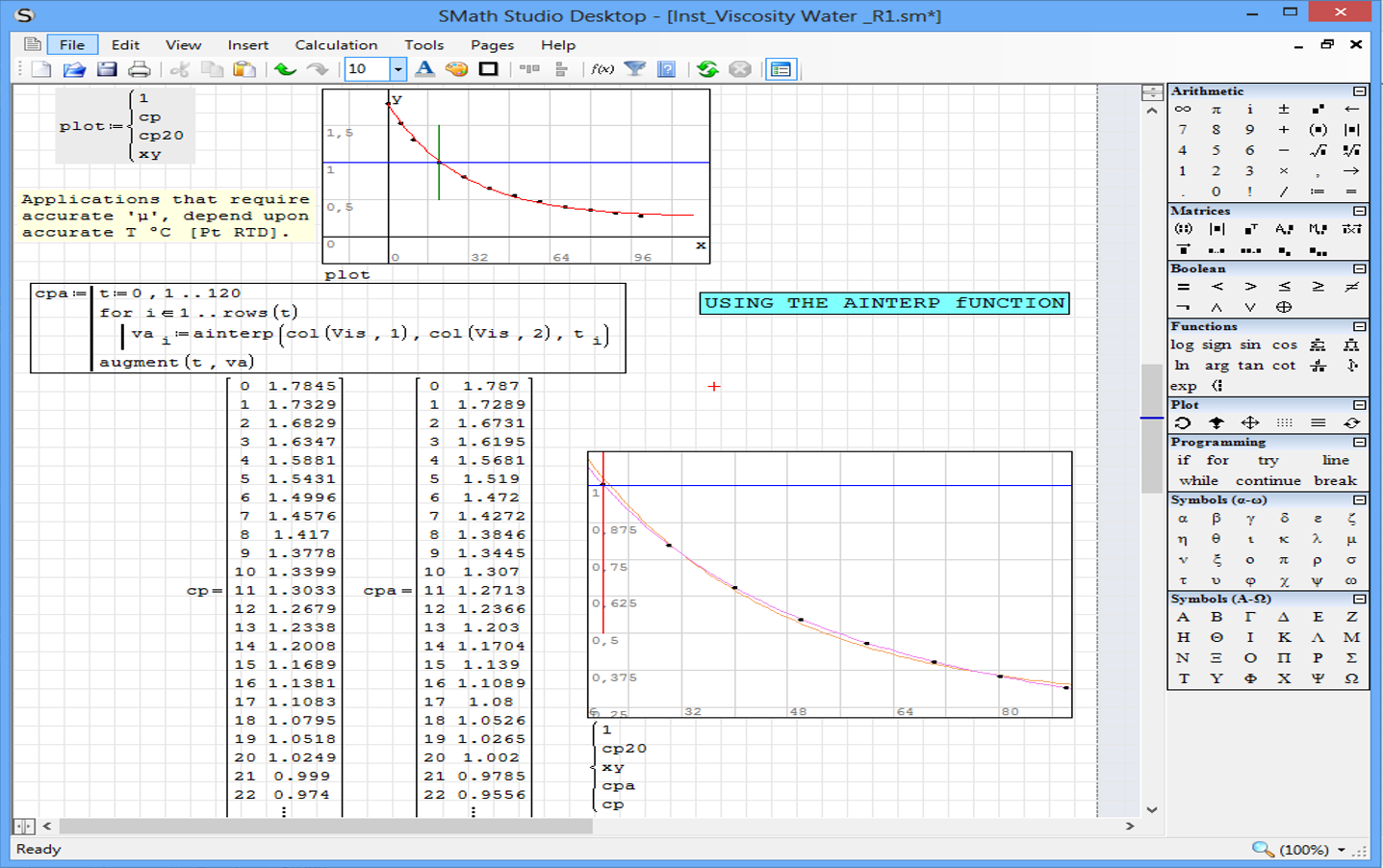Viewport: 1383px width, 868px height.
Task: Click the green Undo arrow
Action: tap(285, 69)
